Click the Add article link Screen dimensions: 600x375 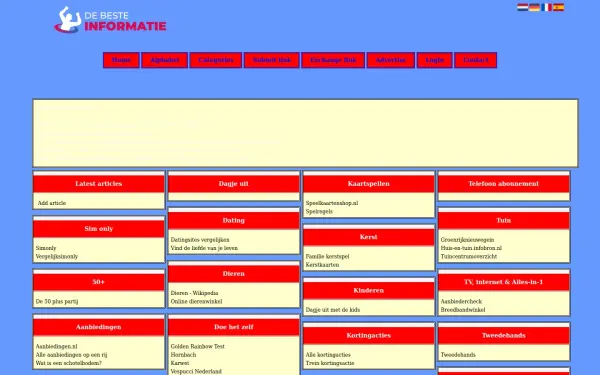(52, 203)
